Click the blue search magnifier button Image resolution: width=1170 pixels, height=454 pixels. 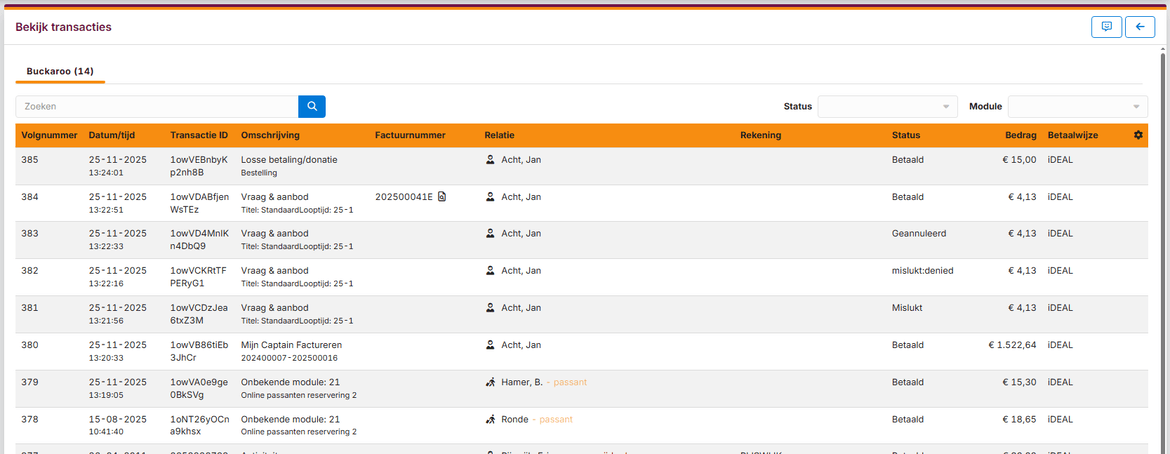pos(312,106)
